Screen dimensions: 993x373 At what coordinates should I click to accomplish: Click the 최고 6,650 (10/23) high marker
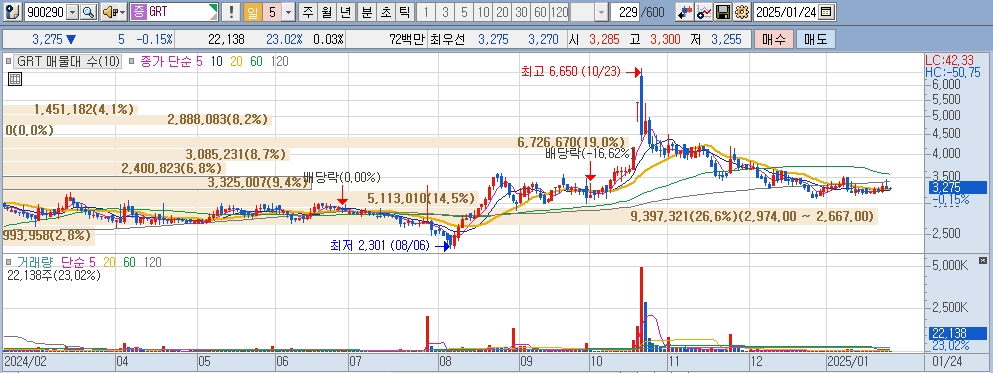[571, 72]
